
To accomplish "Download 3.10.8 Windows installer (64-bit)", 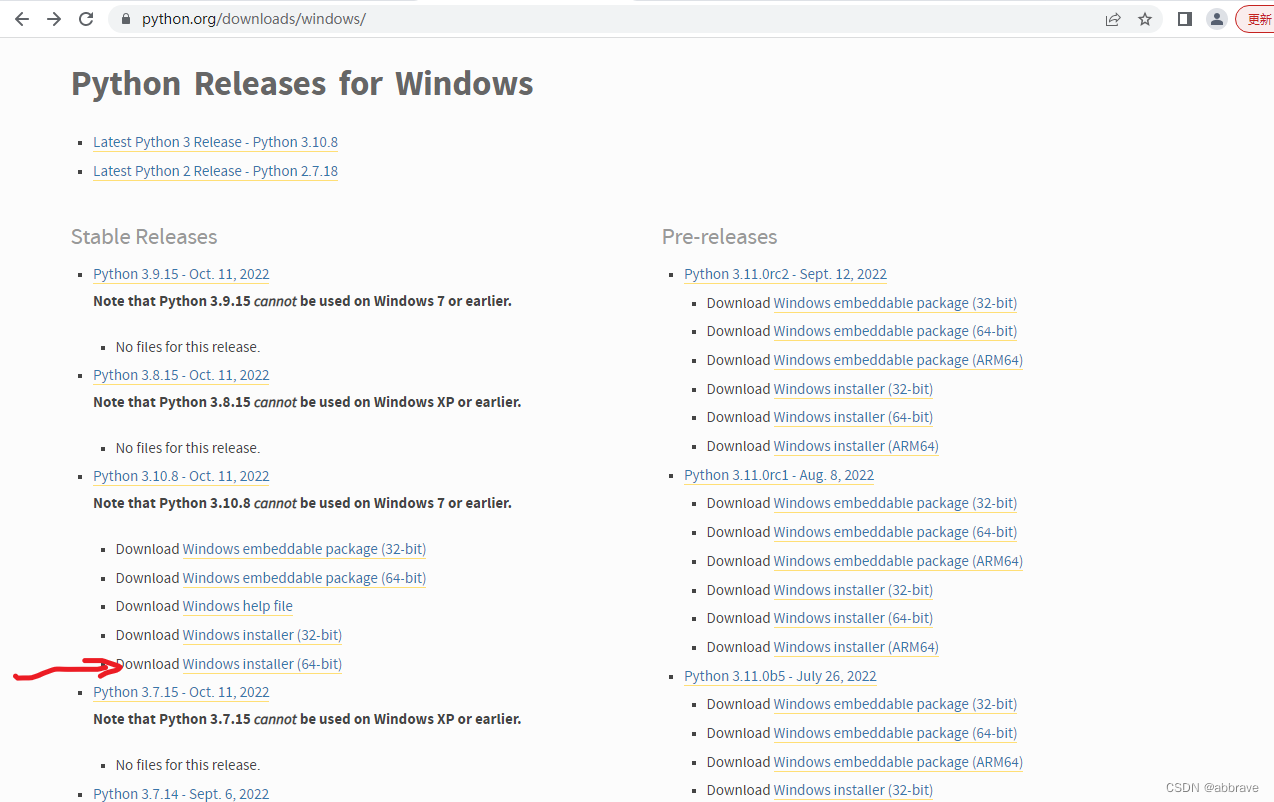I will tap(262, 664).
